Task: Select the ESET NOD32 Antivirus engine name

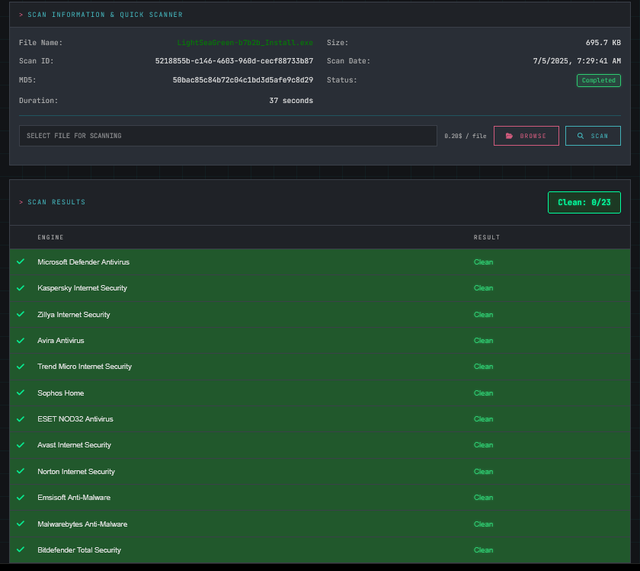Action: click(x=75, y=419)
